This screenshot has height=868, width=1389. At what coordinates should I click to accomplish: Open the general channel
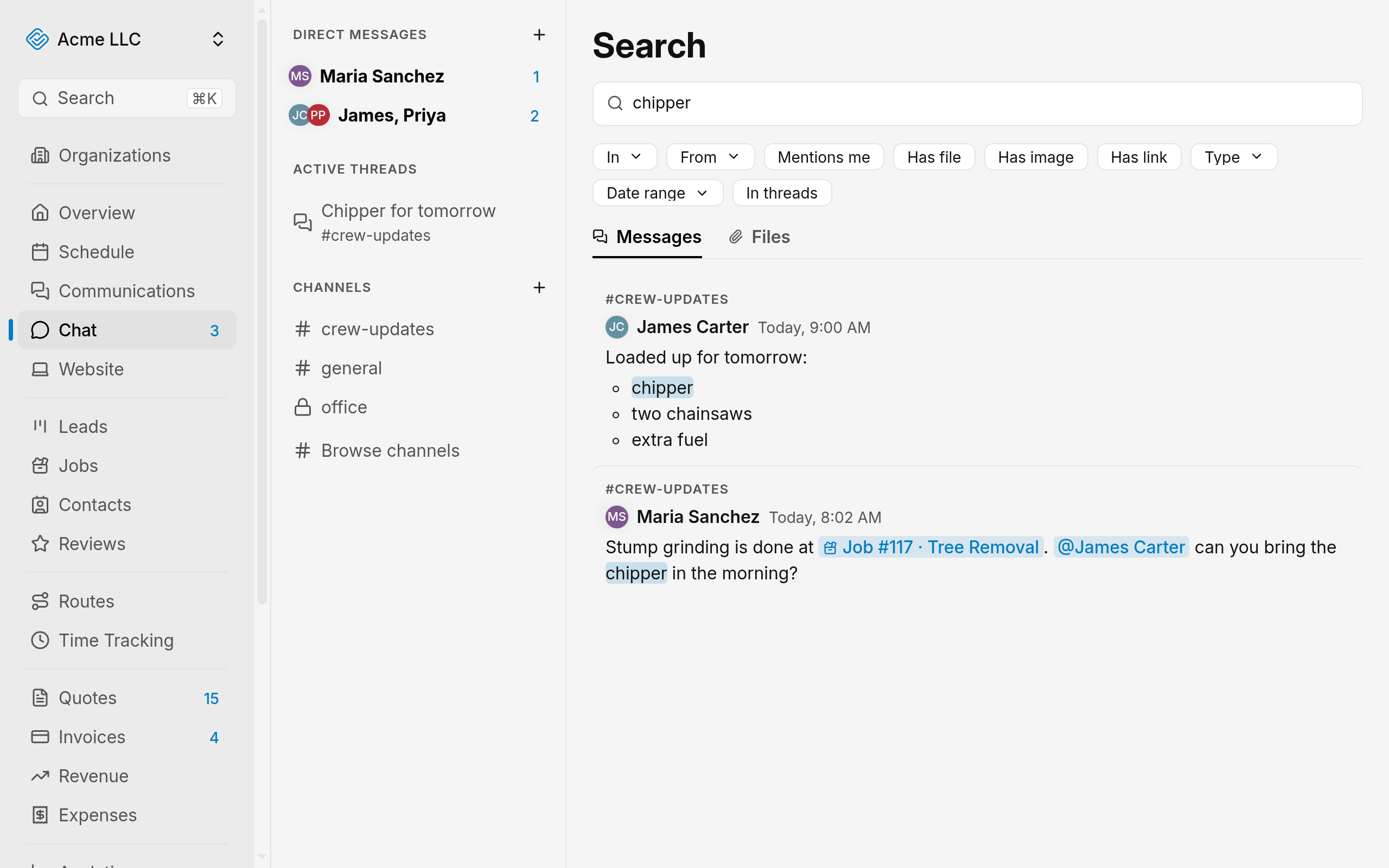pos(418,368)
